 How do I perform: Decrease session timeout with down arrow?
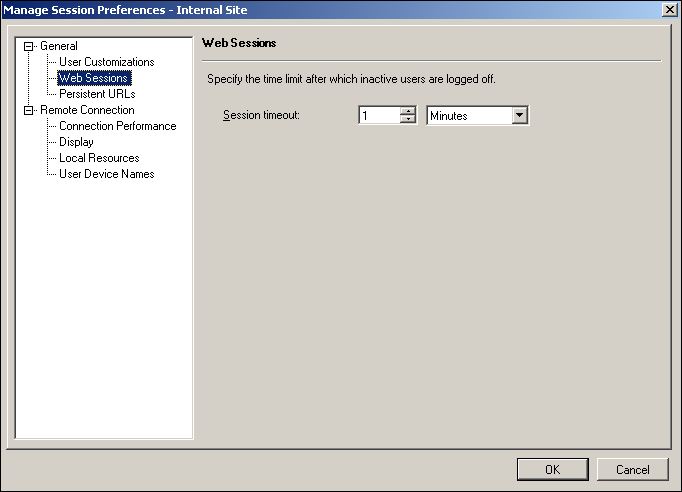click(x=408, y=120)
